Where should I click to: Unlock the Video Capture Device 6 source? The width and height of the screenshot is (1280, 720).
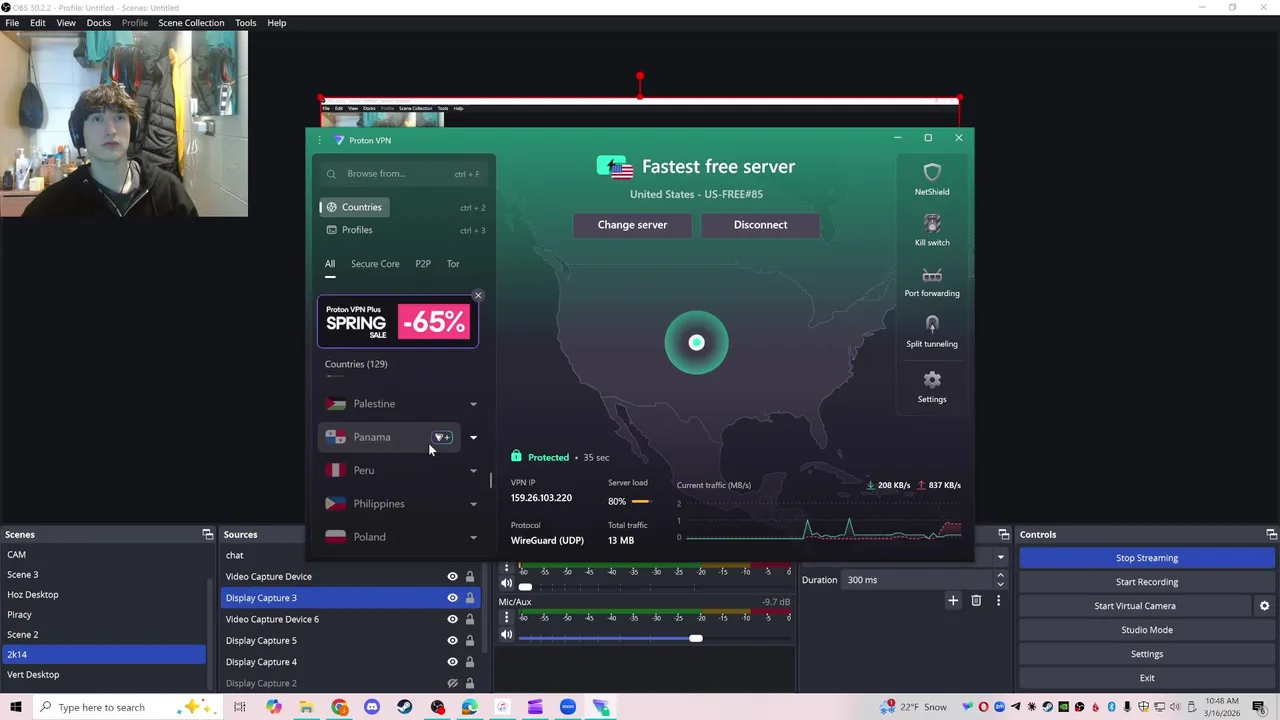pos(470,619)
